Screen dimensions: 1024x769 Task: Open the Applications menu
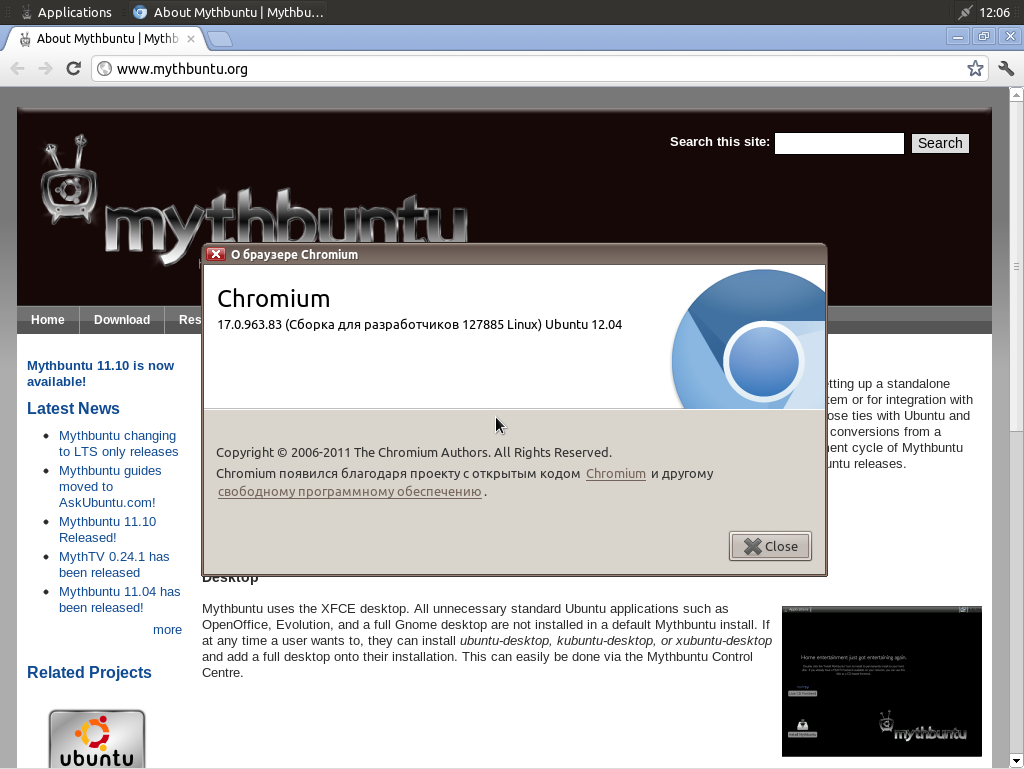click(x=64, y=12)
